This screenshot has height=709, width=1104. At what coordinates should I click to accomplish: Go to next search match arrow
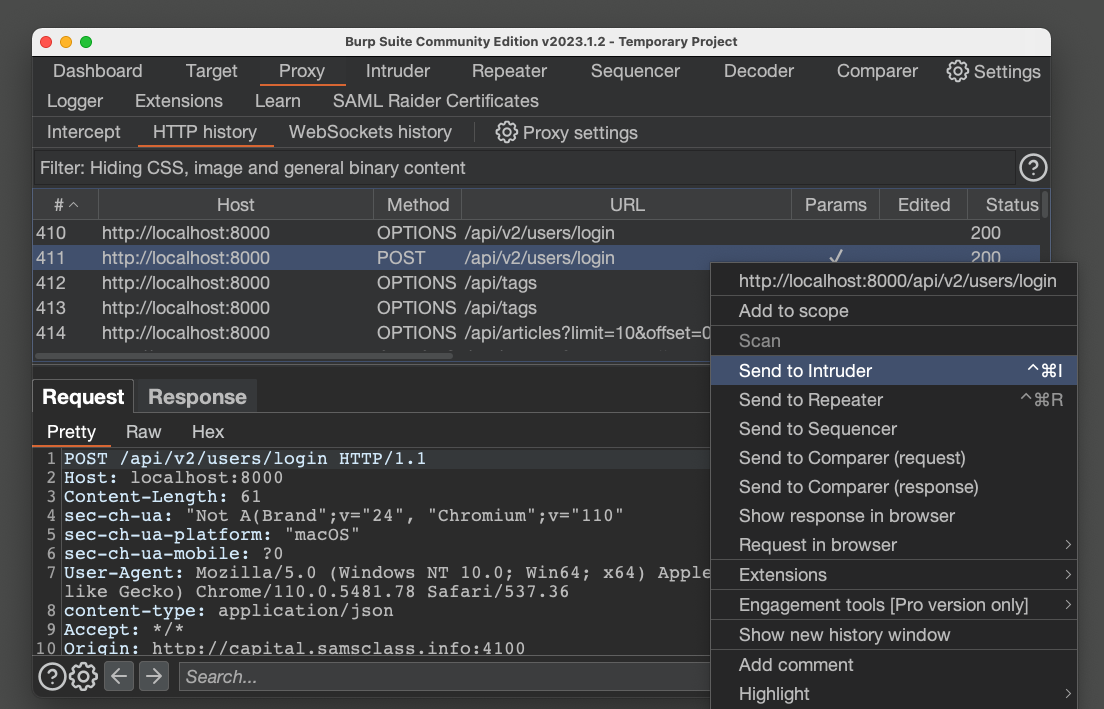click(x=153, y=677)
